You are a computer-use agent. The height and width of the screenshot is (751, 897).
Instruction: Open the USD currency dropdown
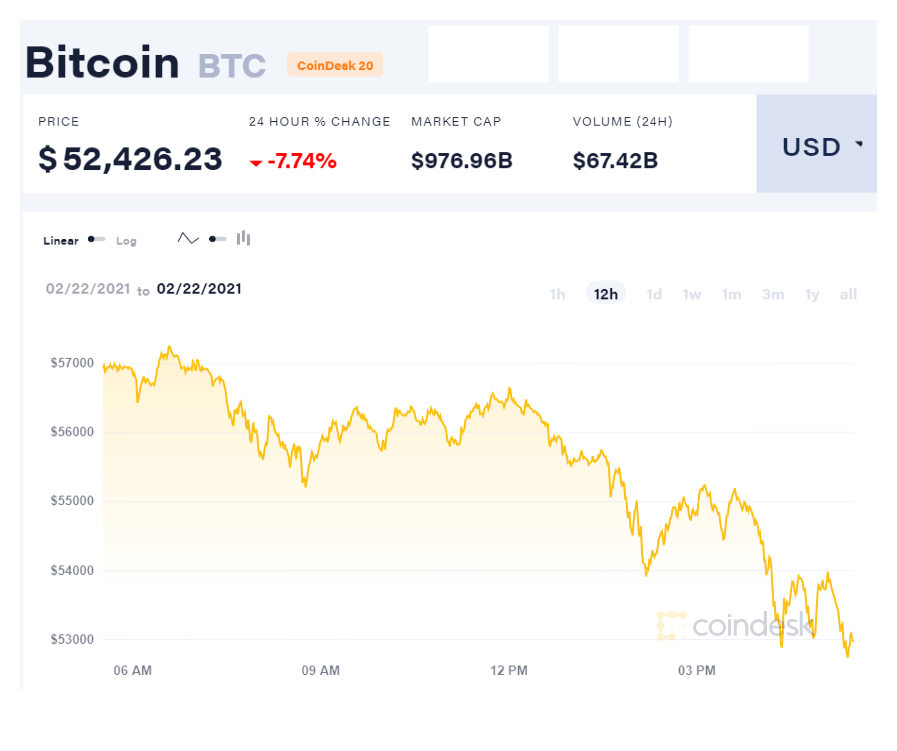816,146
